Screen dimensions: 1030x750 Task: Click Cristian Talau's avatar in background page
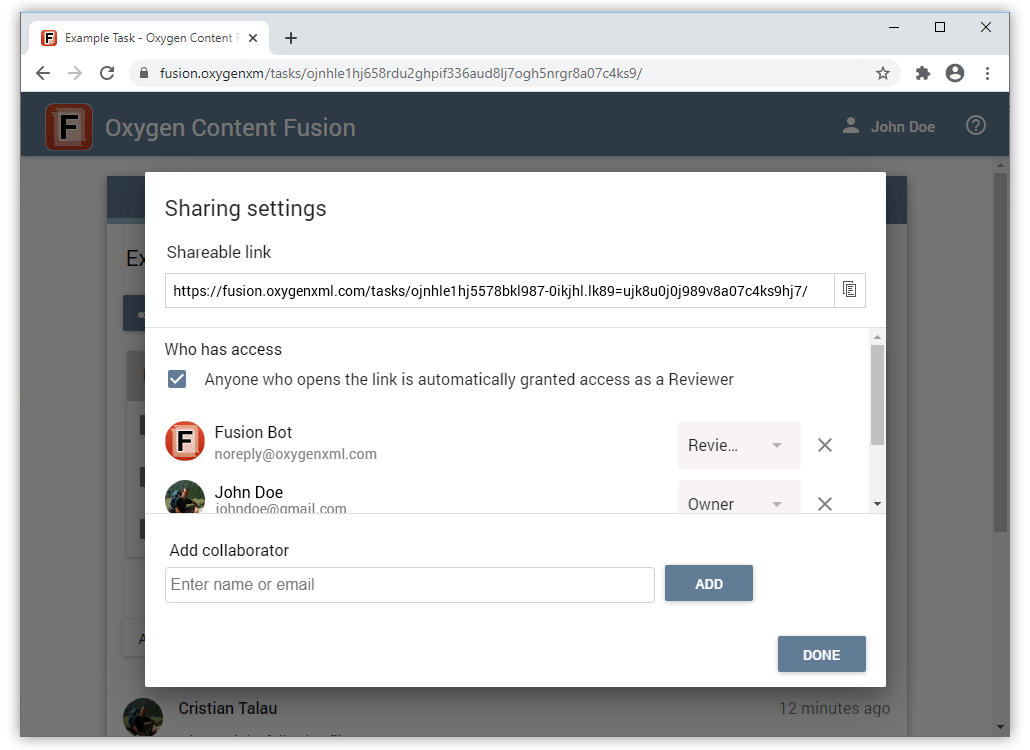coord(143,717)
